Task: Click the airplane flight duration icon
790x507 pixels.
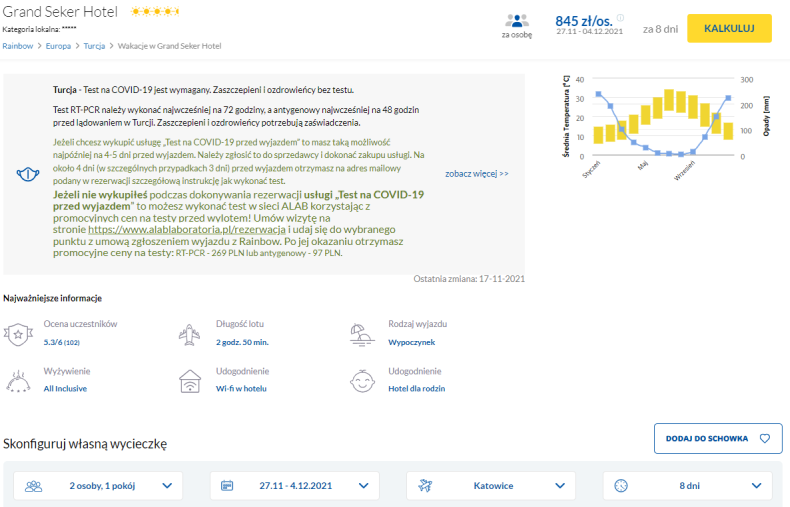Action: (x=189, y=335)
